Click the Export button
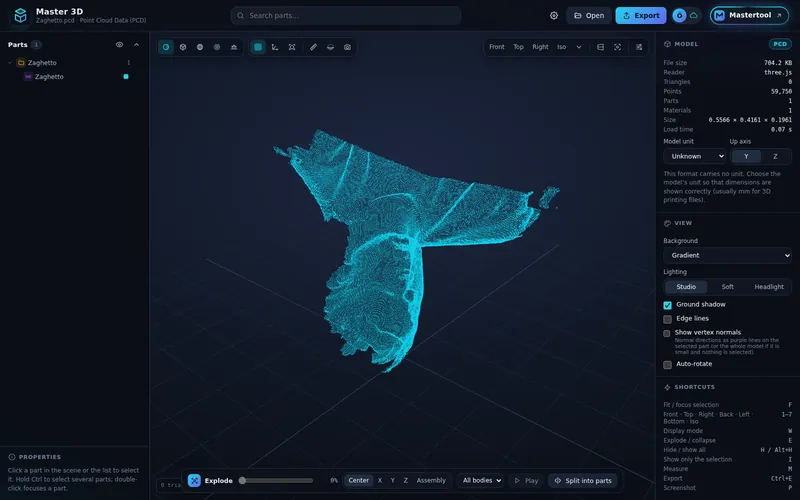The height and width of the screenshot is (500, 800). (x=641, y=16)
